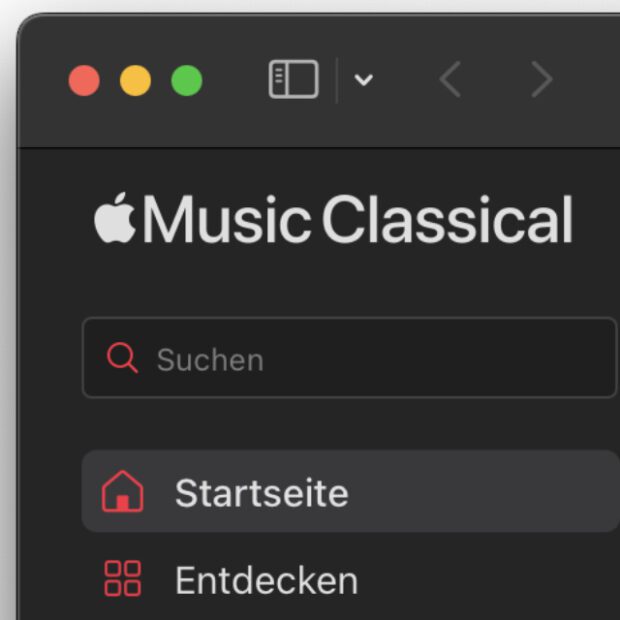This screenshot has height=620, width=620.
Task: Close the window with the red button
Action: 84,80
